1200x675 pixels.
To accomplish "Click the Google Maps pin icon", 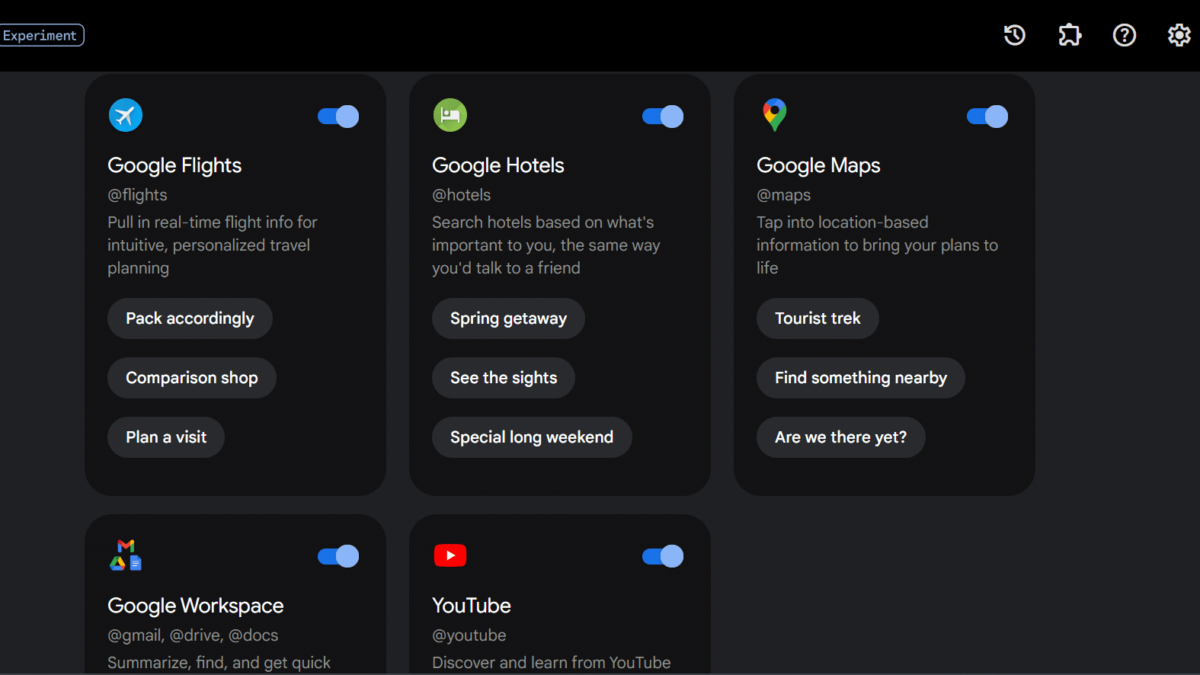I will (x=774, y=115).
